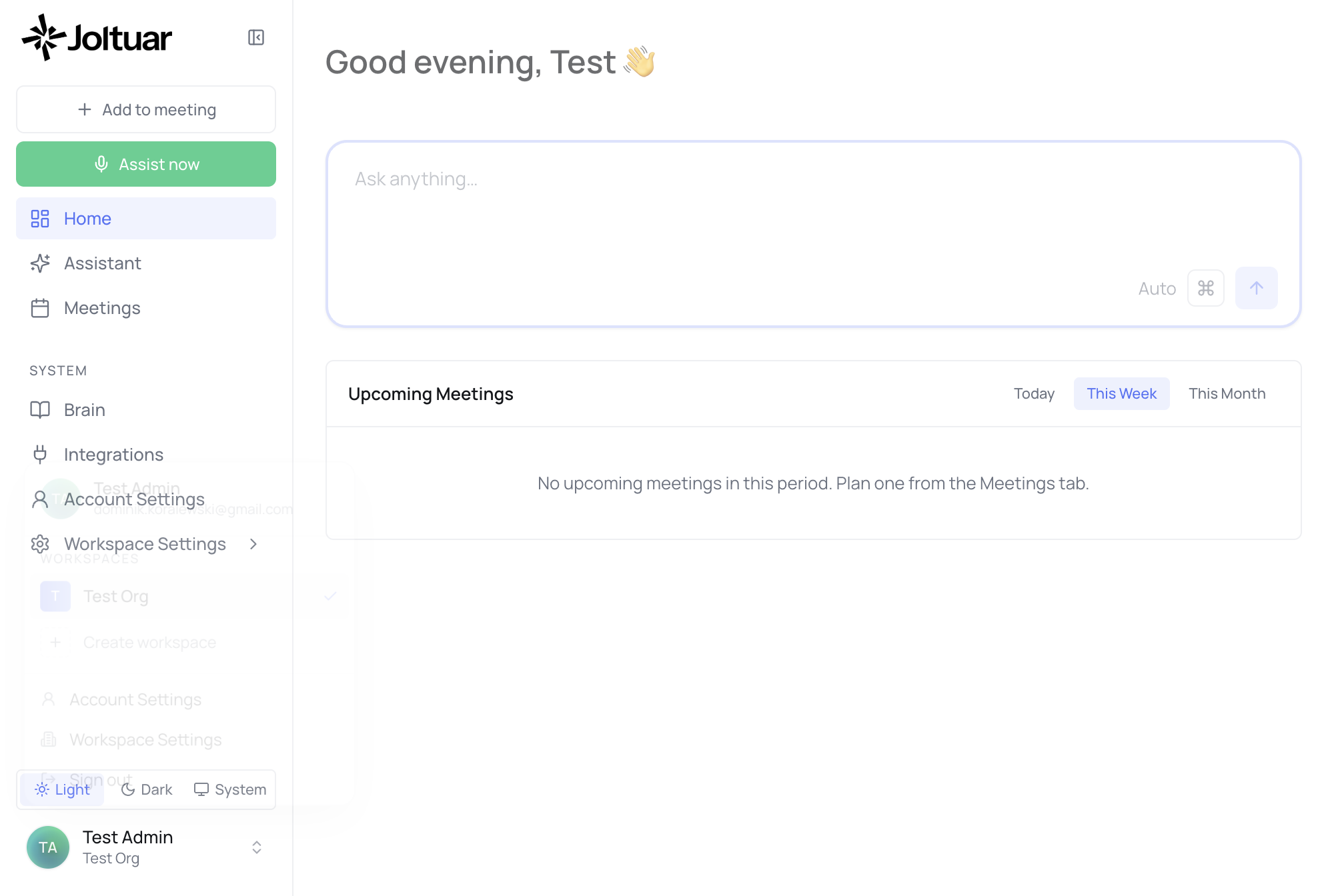The height and width of the screenshot is (896, 1334).
Task: Go to Meetings
Action: coord(146,308)
